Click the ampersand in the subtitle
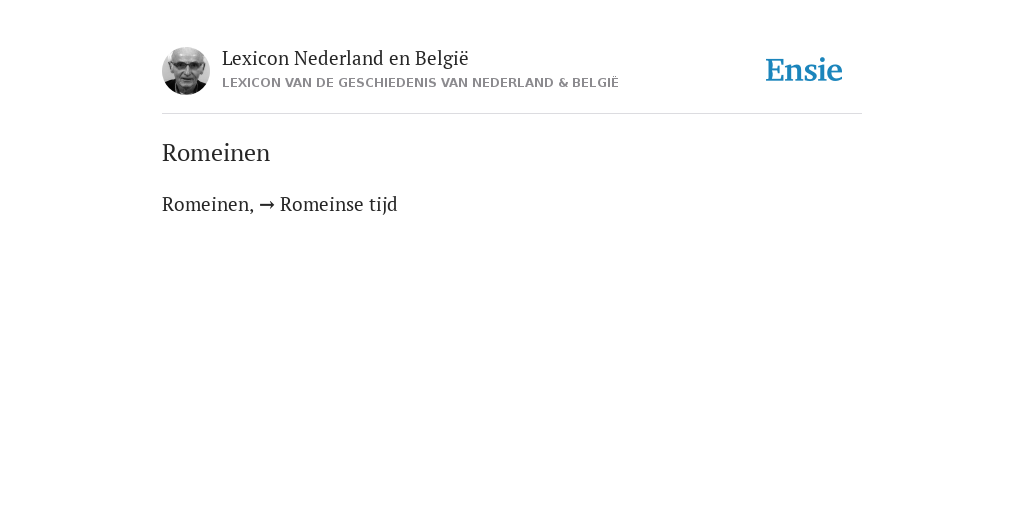This screenshot has width=1024, height=512. (x=563, y=83)
